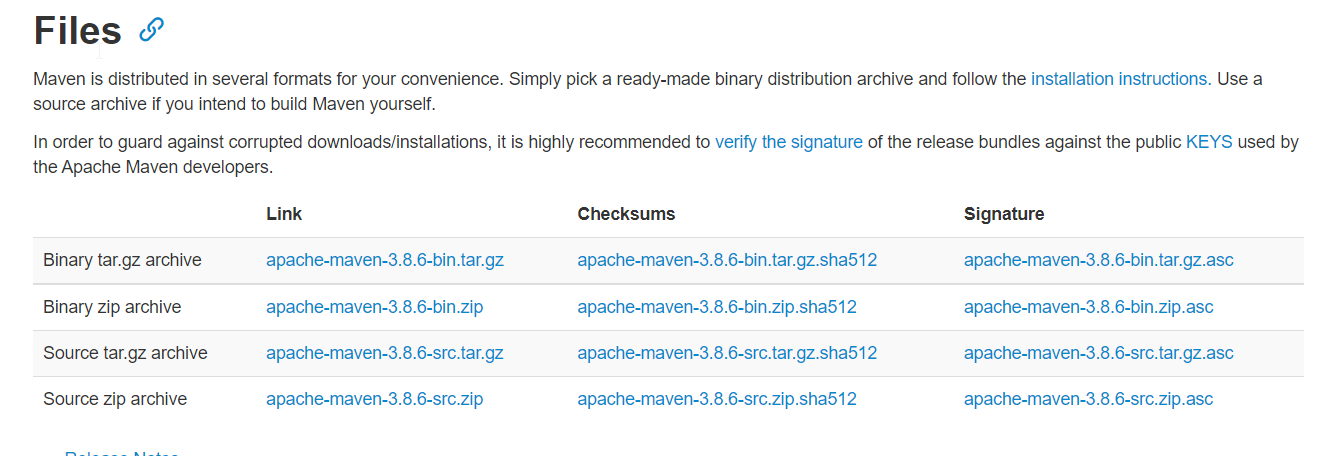The height and width of the screenshot is (456, 1320).
Task: Open the src.tar.gz.sha512 checksum link
Action: (x=726, y=353)
